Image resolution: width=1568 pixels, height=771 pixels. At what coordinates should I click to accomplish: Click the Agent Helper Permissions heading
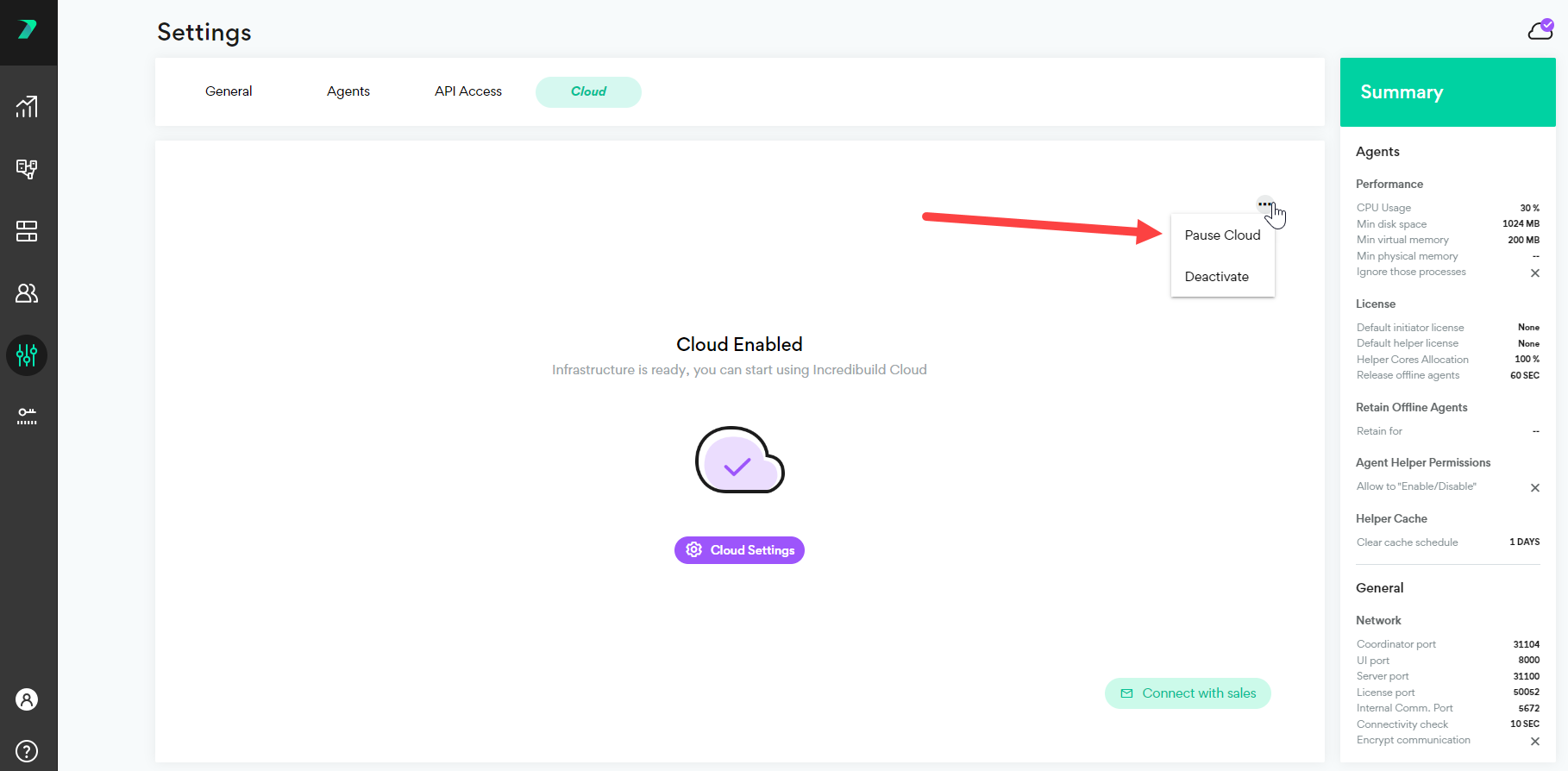[1423, 463]
